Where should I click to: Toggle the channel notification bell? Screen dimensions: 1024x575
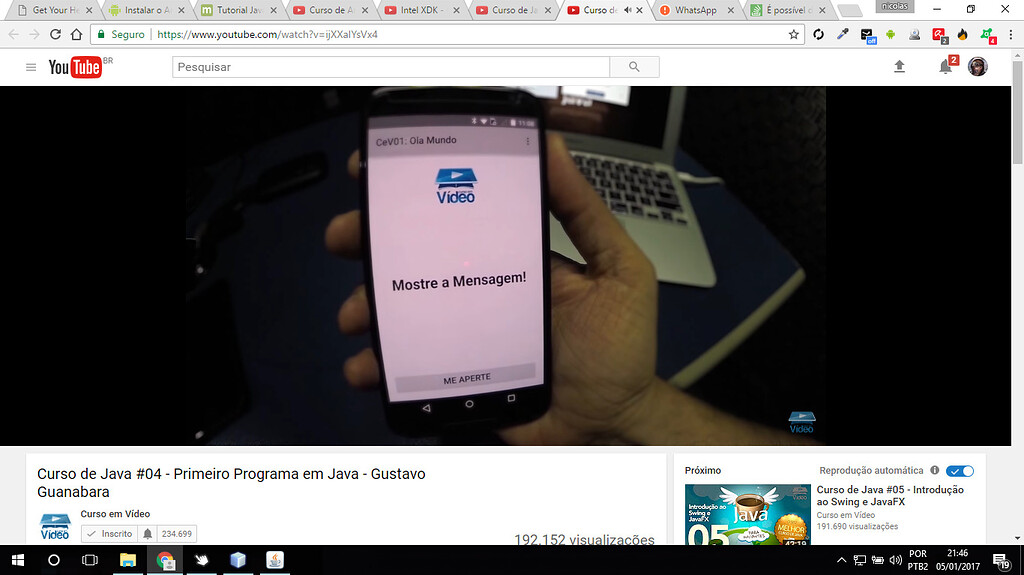click(x=148, y=534)
